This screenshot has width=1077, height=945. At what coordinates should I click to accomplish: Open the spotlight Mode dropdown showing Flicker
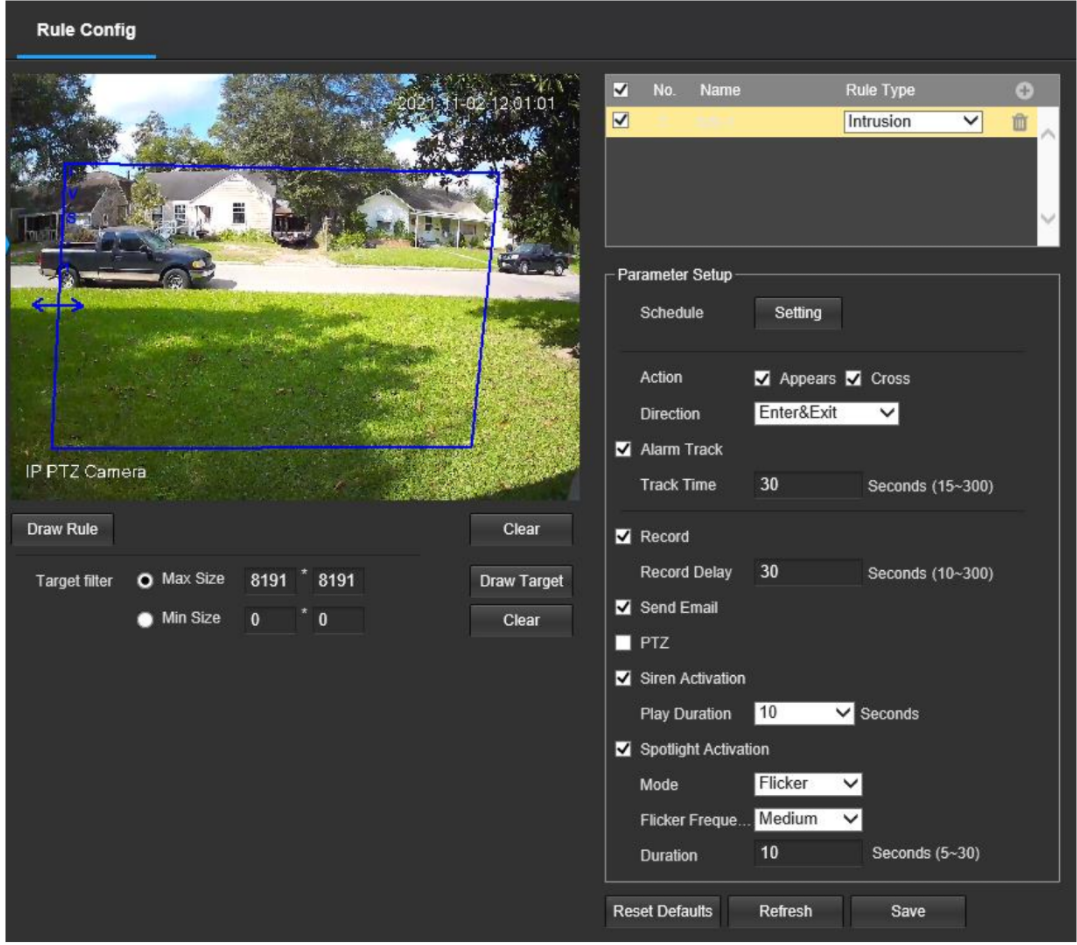808,784
